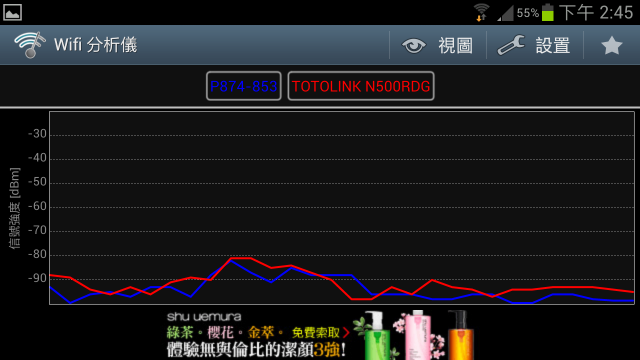Tap the -80 dBm axis label
The height and width of the screenshot is (360, 640).
(37, 254)
